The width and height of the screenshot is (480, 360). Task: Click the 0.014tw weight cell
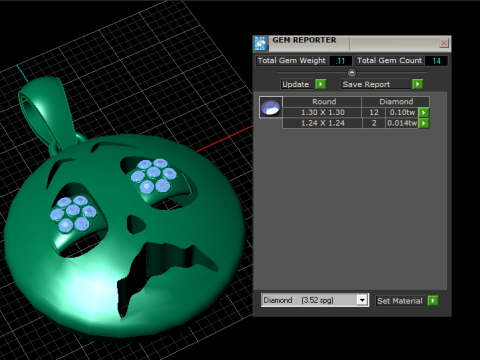pos(402,123)
